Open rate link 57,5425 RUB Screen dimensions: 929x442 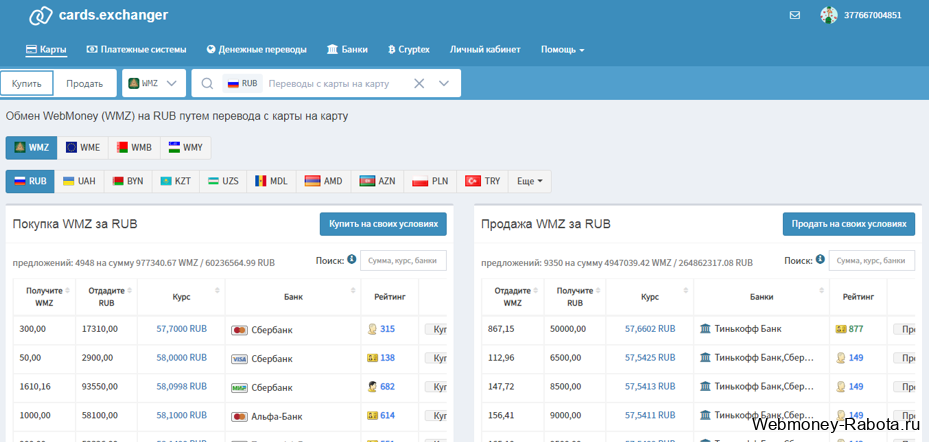pyautogui.click(x=650, y=357)
